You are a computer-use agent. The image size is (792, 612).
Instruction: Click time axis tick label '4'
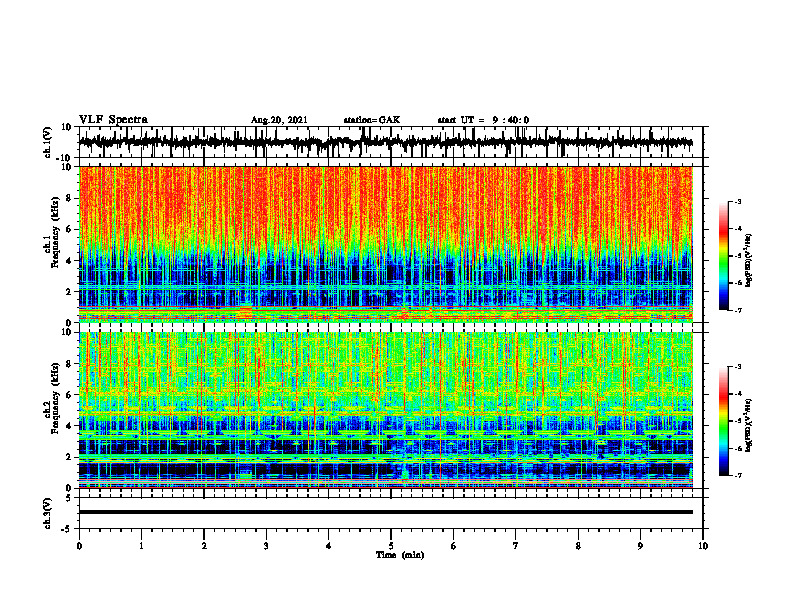[x=329, y=546]
